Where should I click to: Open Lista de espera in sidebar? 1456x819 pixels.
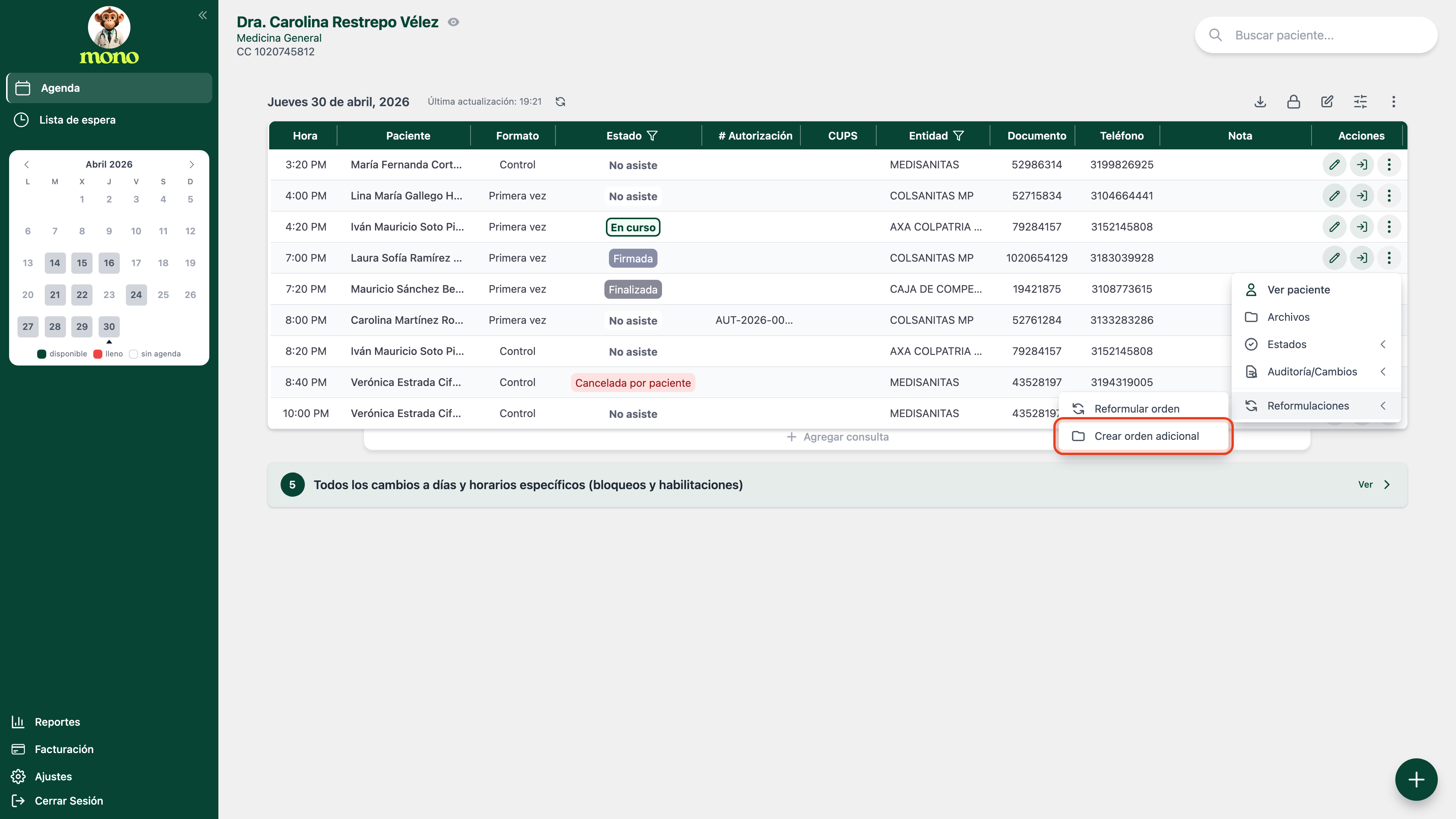tap(109, 120)
